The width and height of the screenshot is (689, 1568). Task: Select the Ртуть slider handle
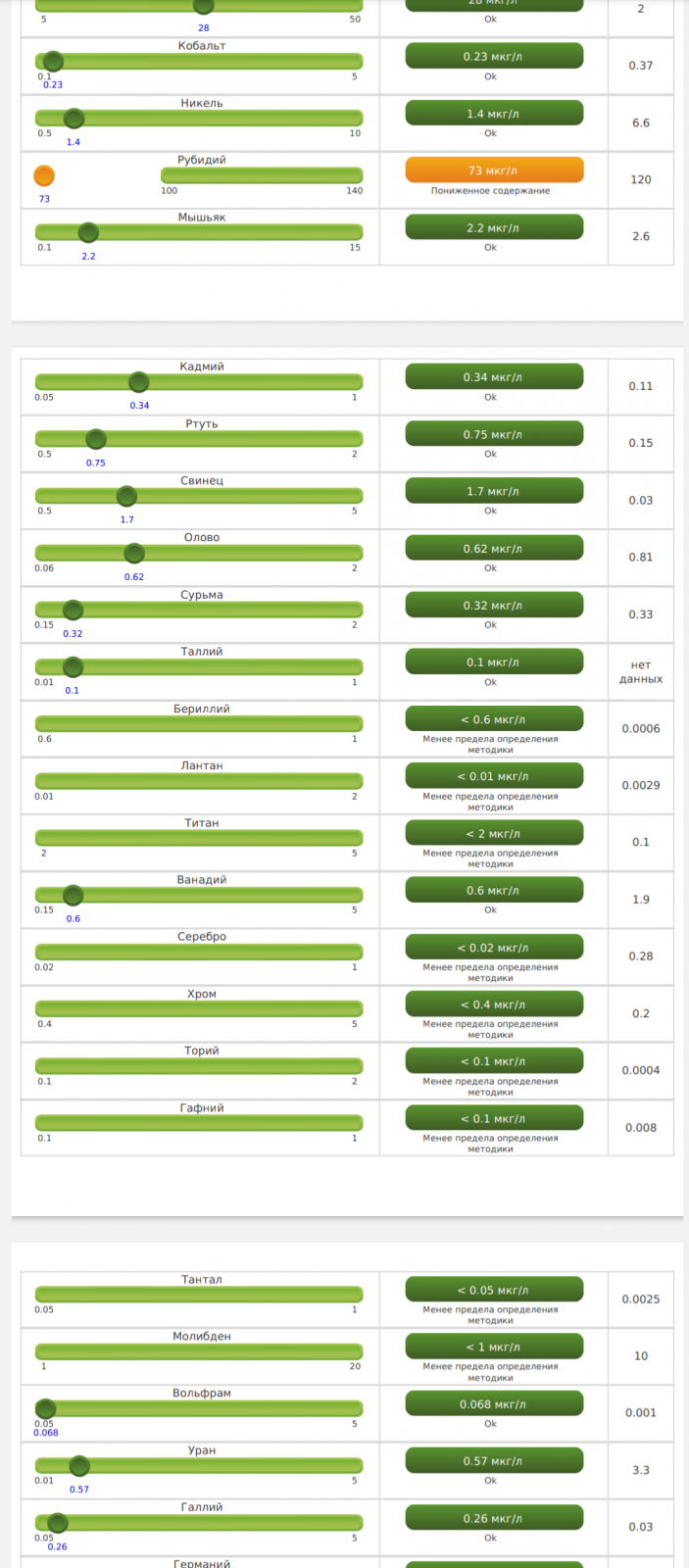(x=95, y=439)
